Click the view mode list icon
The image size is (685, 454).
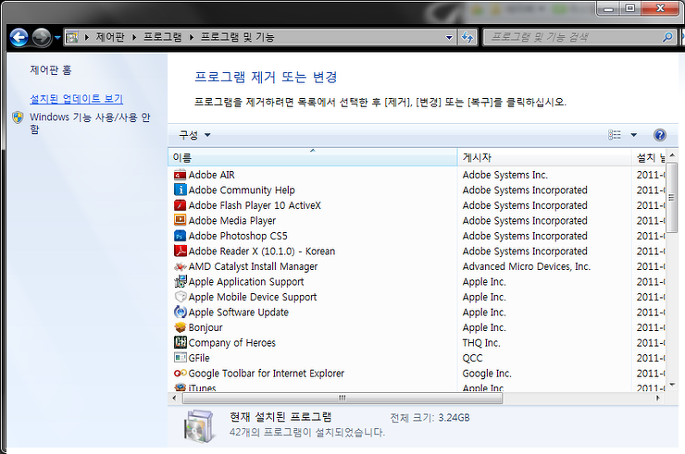pyautogui.click(x=614, y=135)
